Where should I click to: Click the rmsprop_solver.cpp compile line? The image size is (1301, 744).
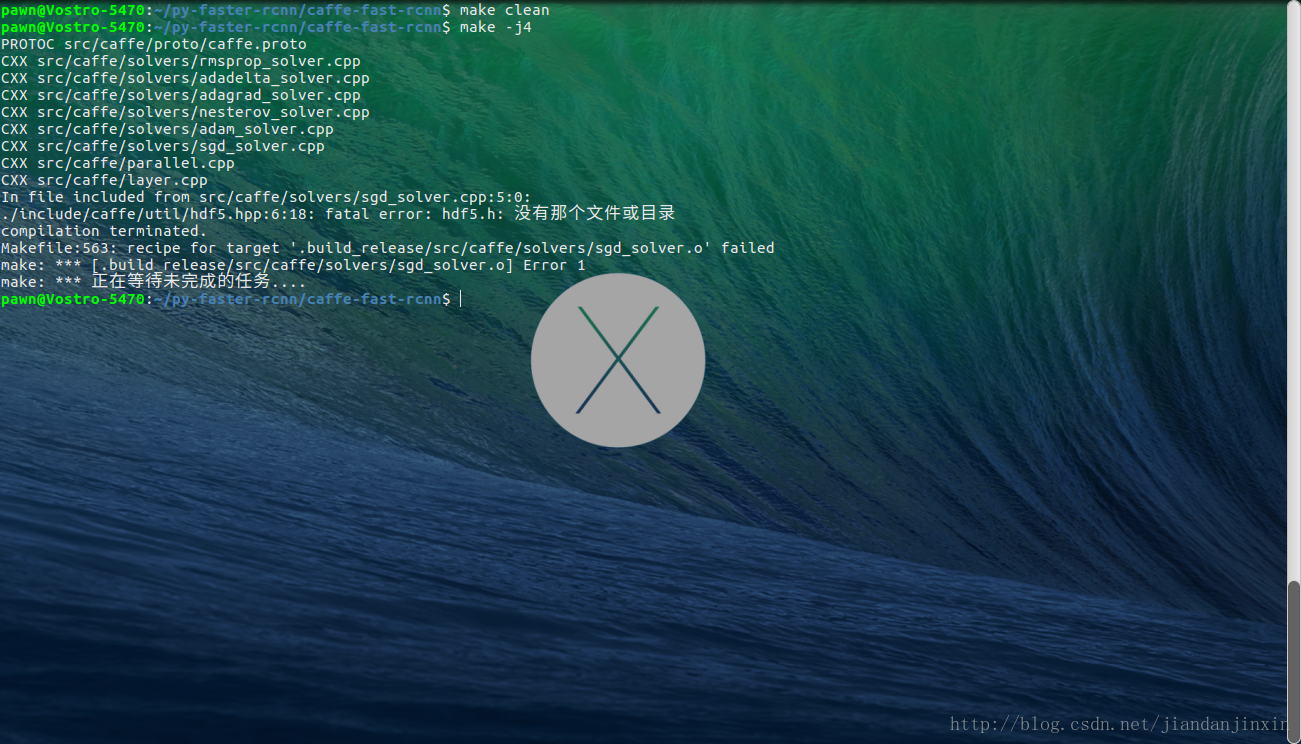click(181, 61)
